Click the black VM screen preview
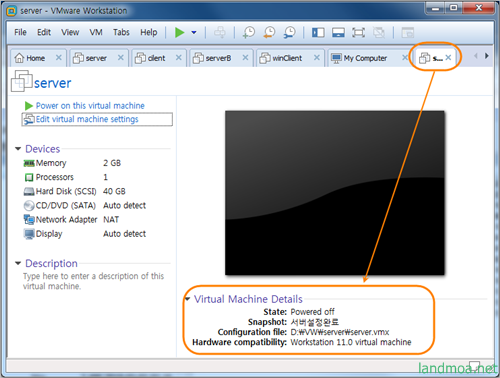Image resolution: width=500 pixels, height=378 pixels. tap(335, 193)
